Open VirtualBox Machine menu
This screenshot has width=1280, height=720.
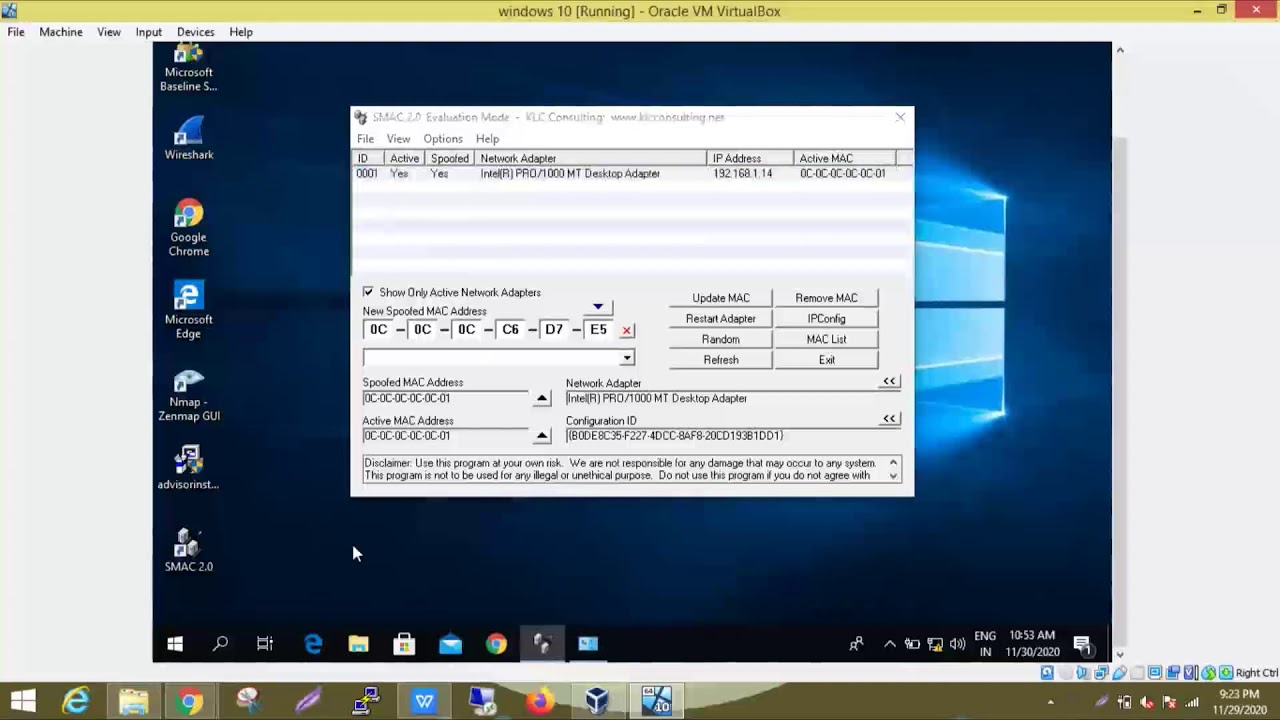(x=61, y=32)
